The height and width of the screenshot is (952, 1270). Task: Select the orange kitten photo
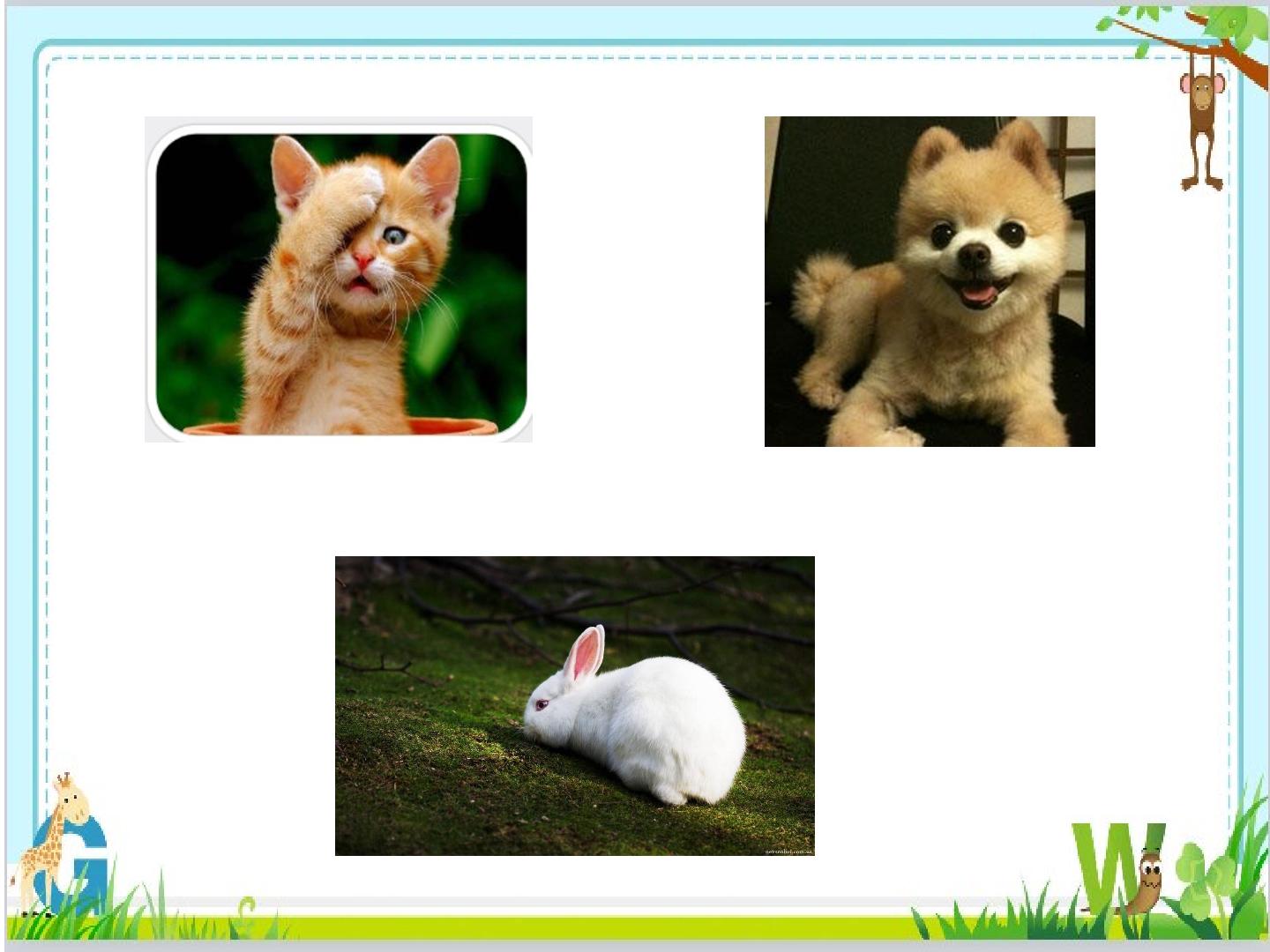point(339,279)
